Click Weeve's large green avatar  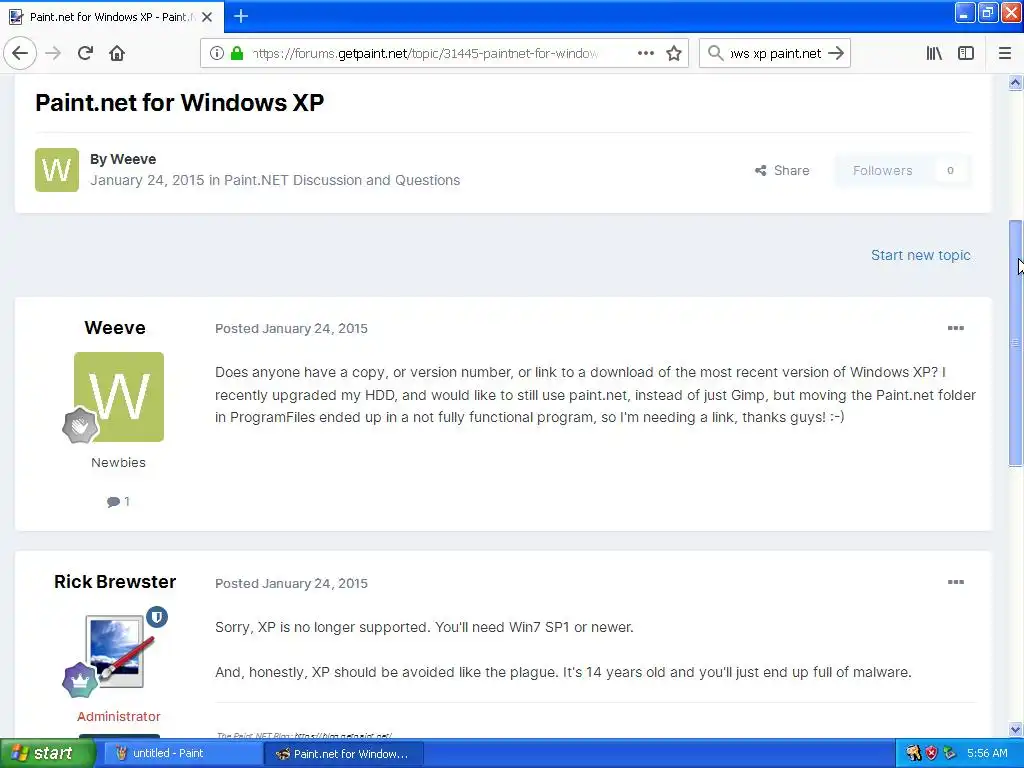[x=119, y=396]
